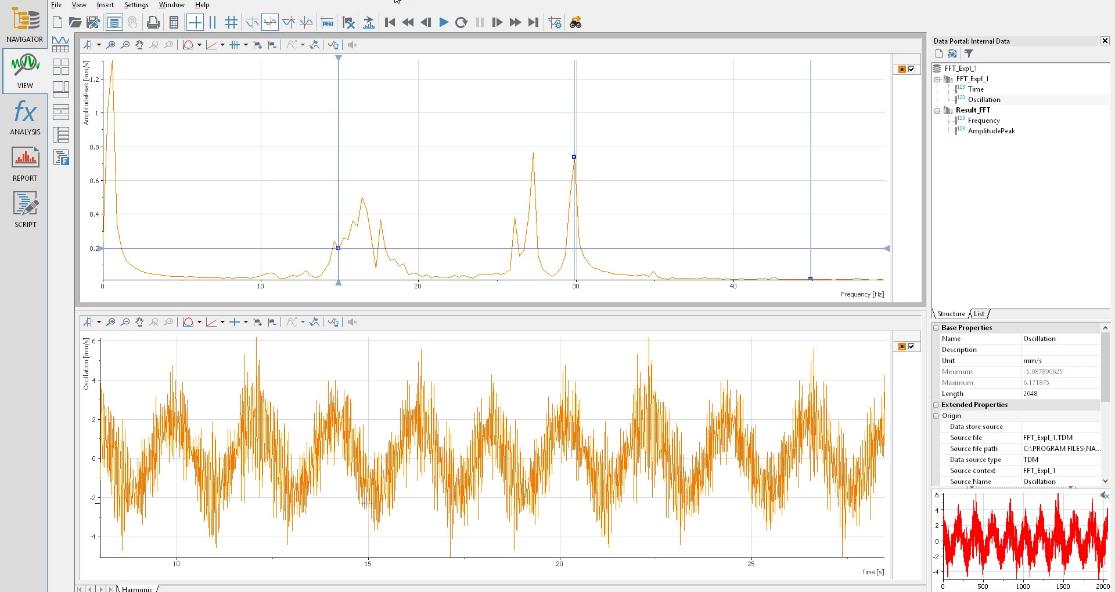Select the band cursor (two vertical lines) tool
1115x592 pixels.
[213, 23]
